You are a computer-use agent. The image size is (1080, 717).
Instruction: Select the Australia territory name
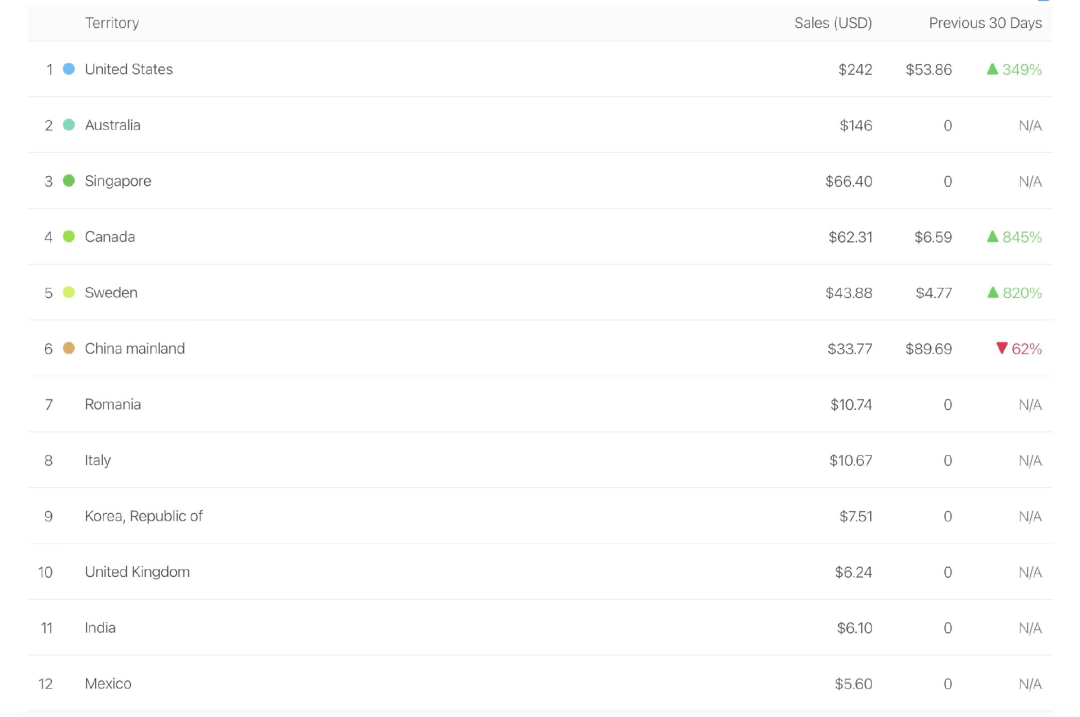point(112,125)
